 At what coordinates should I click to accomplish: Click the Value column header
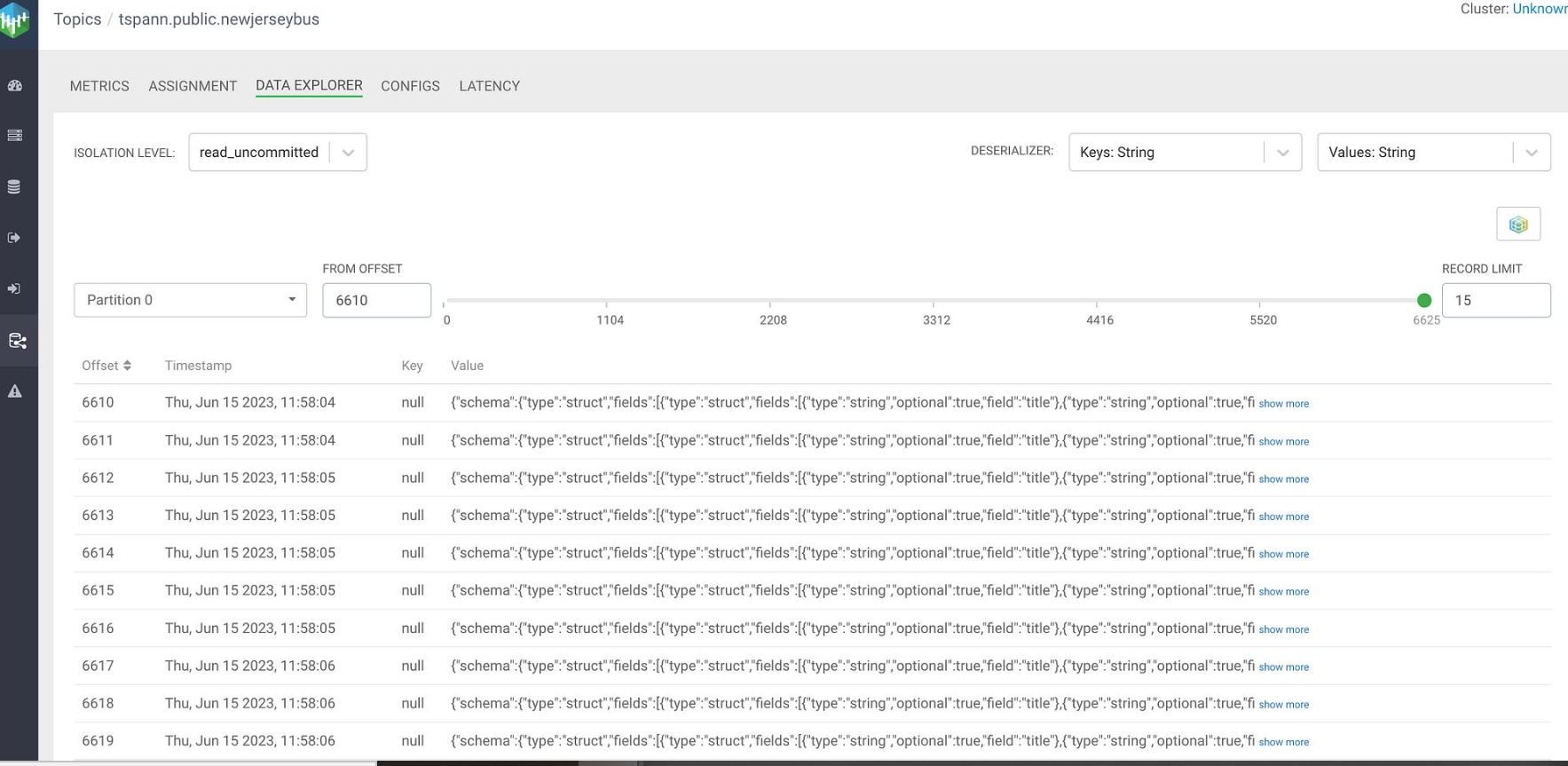coord(467,366)
